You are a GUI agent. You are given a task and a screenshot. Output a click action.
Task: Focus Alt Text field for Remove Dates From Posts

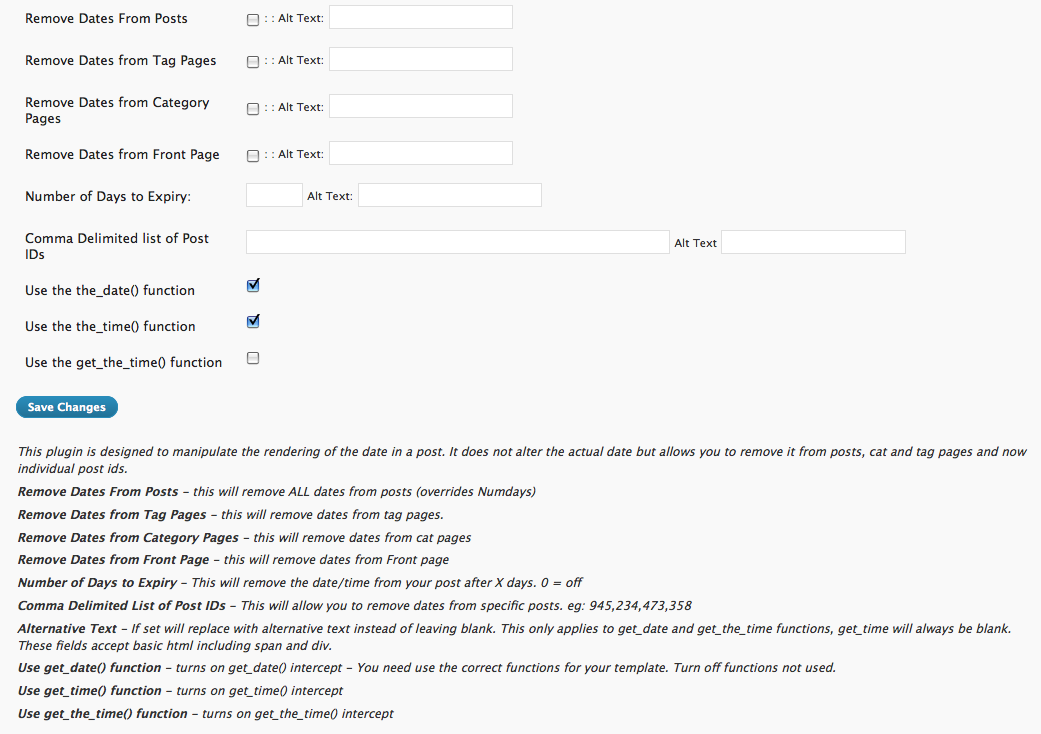point(420,17)
